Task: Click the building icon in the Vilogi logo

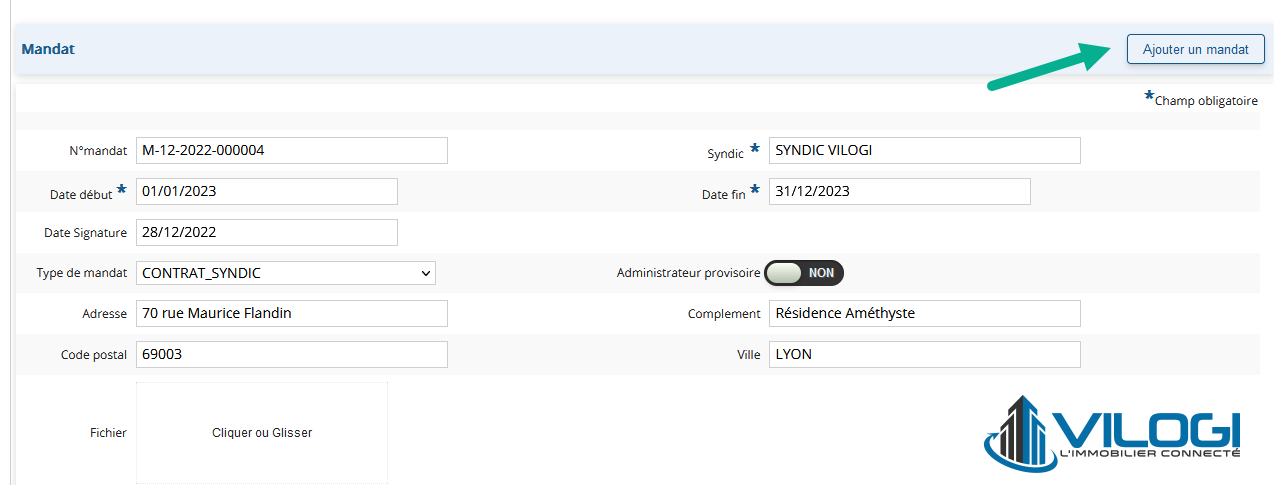Action: (x=1019, y=433)
